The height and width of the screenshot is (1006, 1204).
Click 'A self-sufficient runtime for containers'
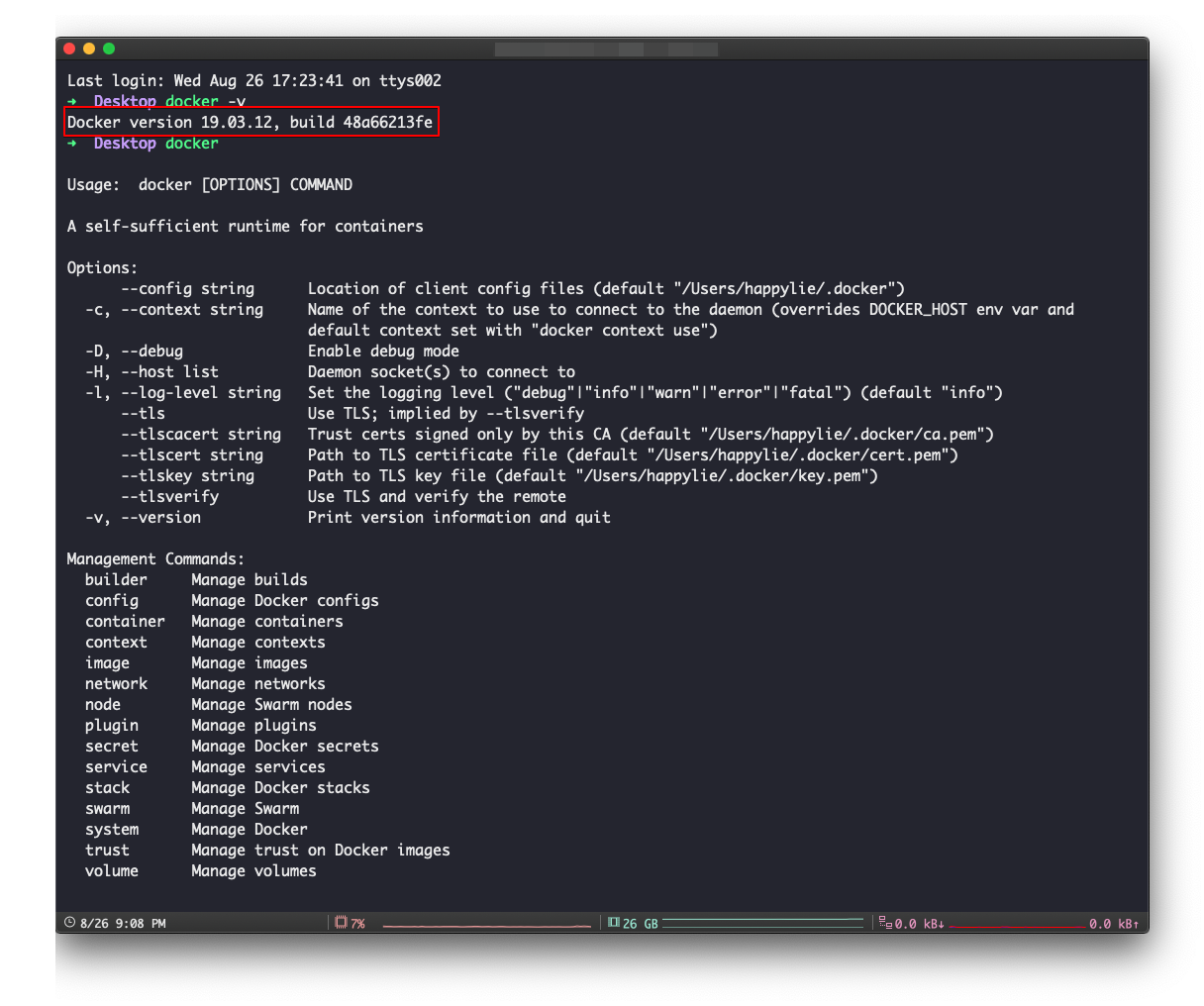point(246,227)
